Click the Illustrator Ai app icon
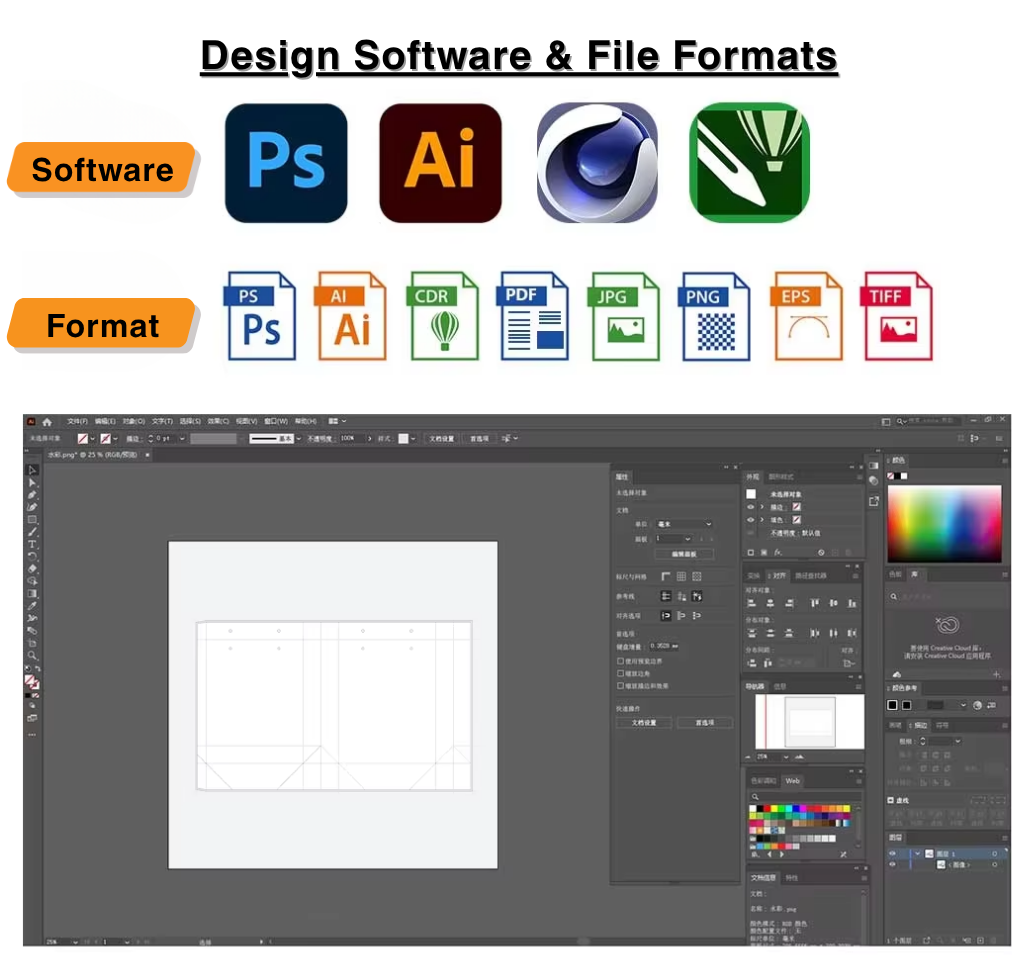This screenshot has height=955, width=1012. click(x=440, y=163)
